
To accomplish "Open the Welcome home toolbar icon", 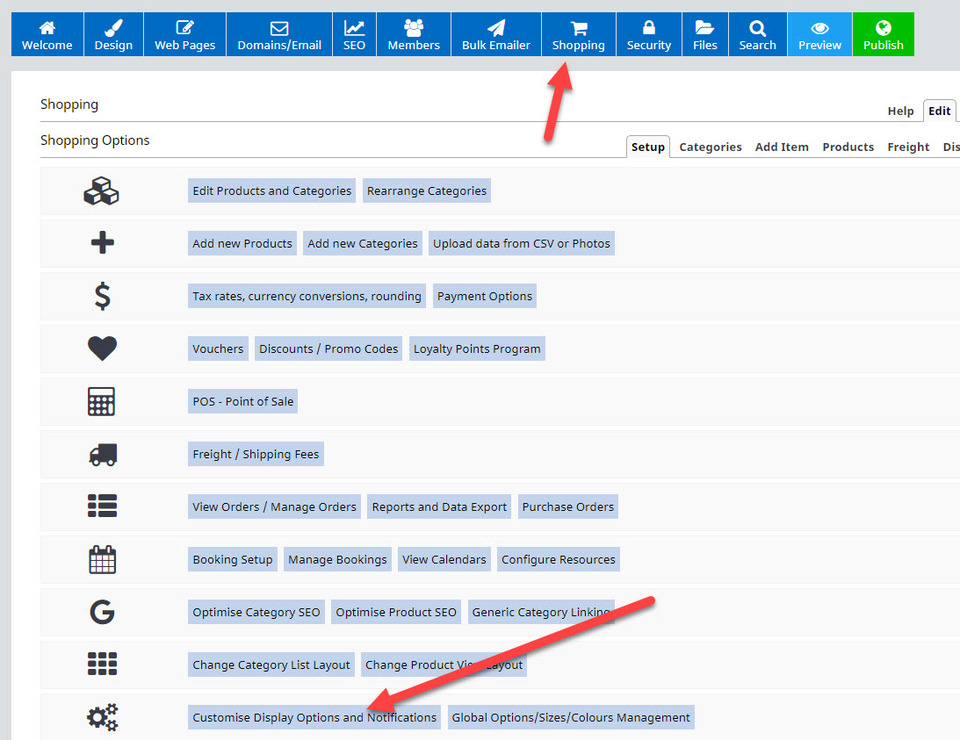I will coord(47,34).
